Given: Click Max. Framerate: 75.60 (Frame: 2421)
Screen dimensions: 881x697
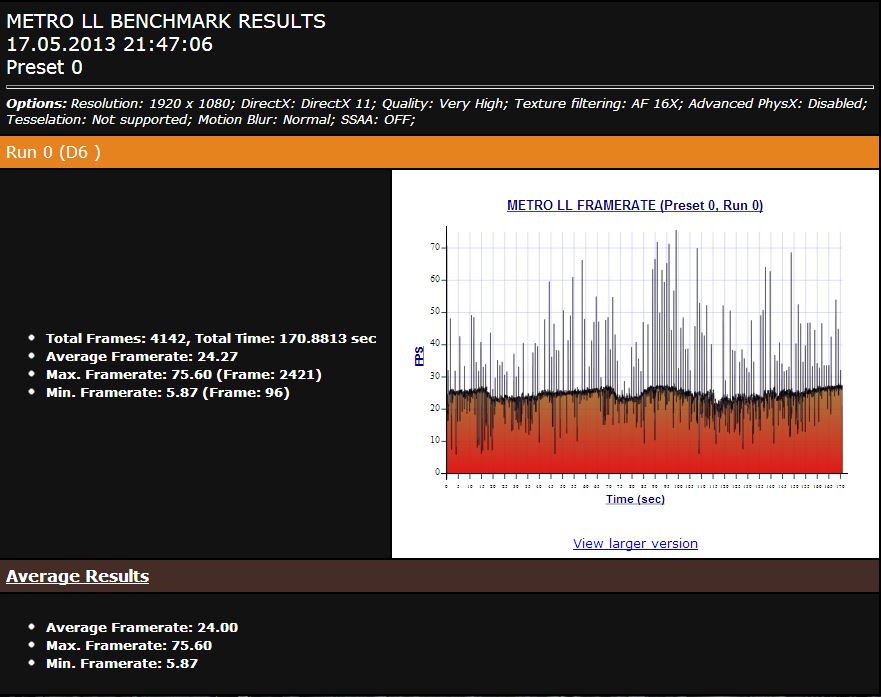Looking at the screenshot, I should [x=184, y=375].
